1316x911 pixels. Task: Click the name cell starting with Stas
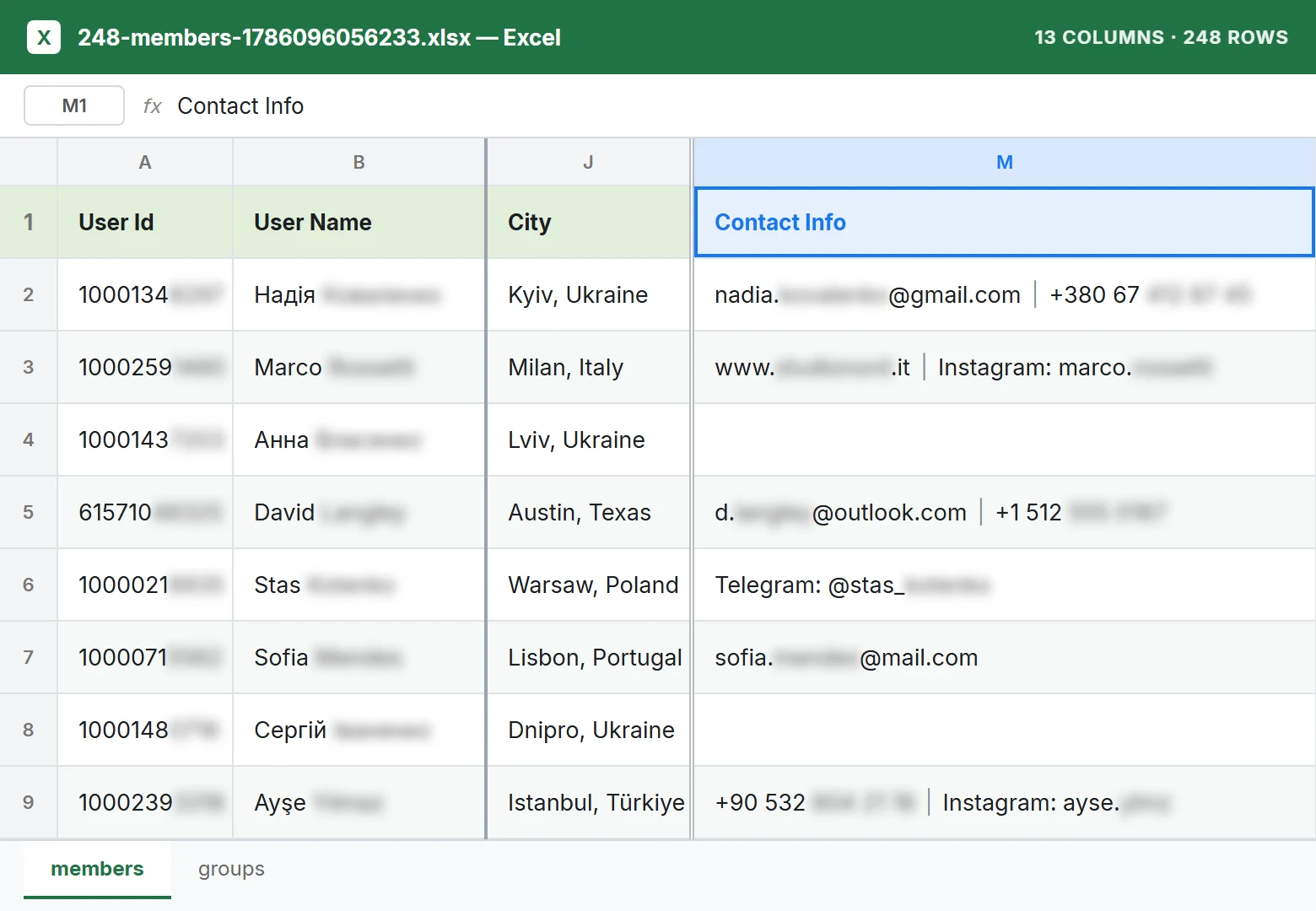tap(359, 585)
